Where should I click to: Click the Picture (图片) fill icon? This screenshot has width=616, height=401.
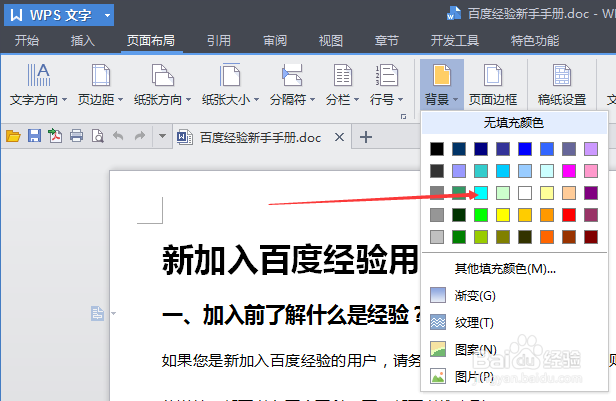[x=438, y=376]
